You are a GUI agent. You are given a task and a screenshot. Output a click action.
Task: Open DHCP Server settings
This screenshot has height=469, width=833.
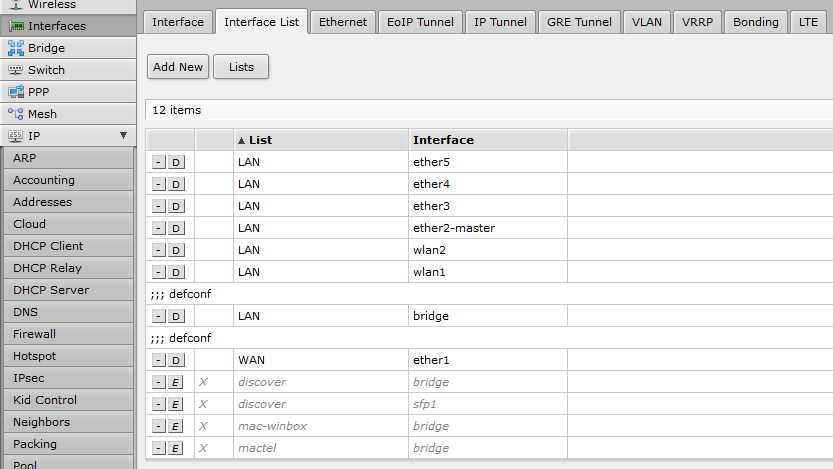pyautogui.click(x=68, y=290)
